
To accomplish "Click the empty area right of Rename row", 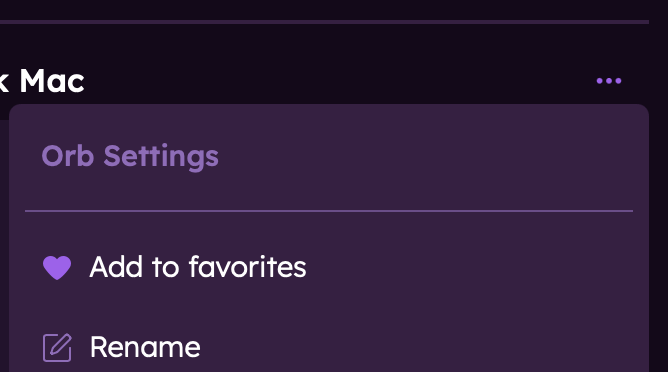I will tap(418, 347).
